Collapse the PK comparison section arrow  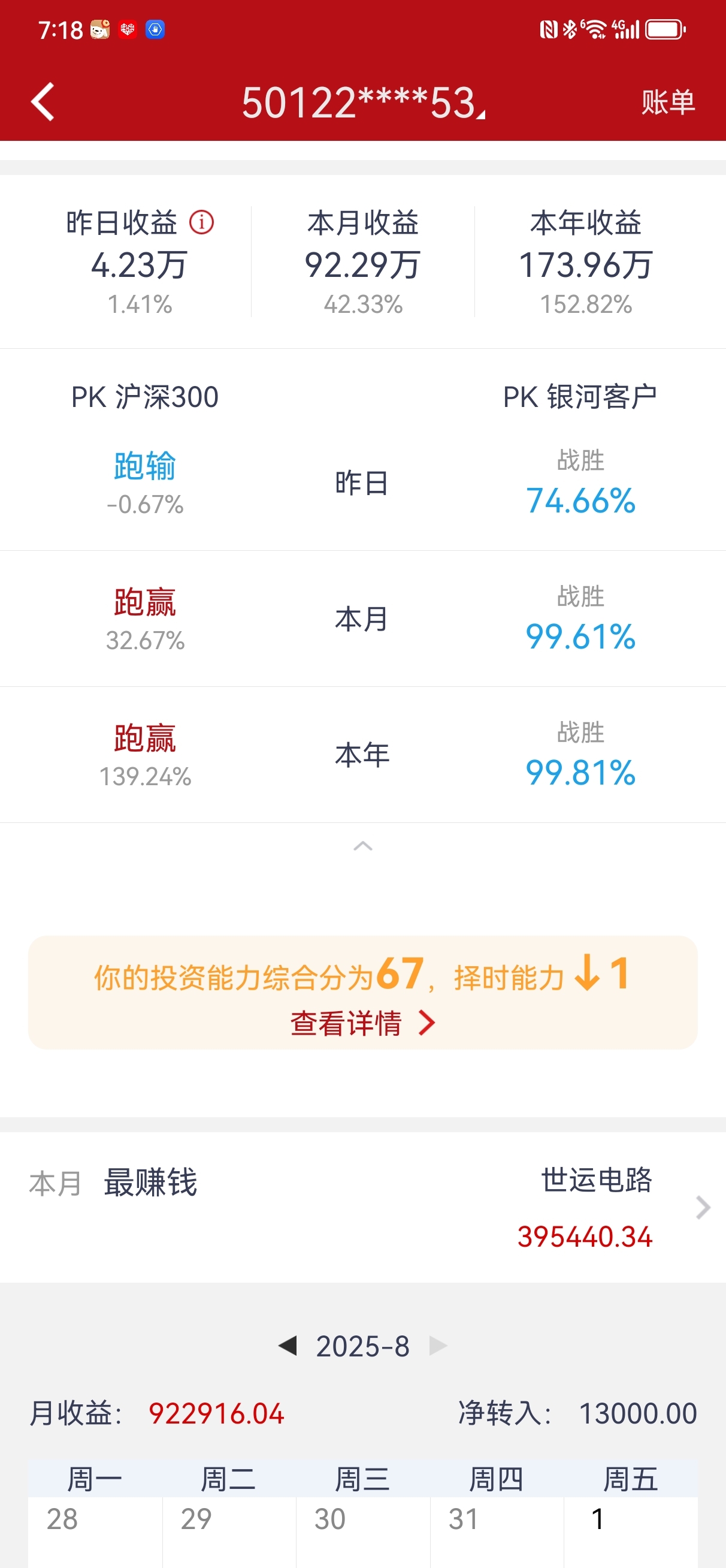(362, 846)
